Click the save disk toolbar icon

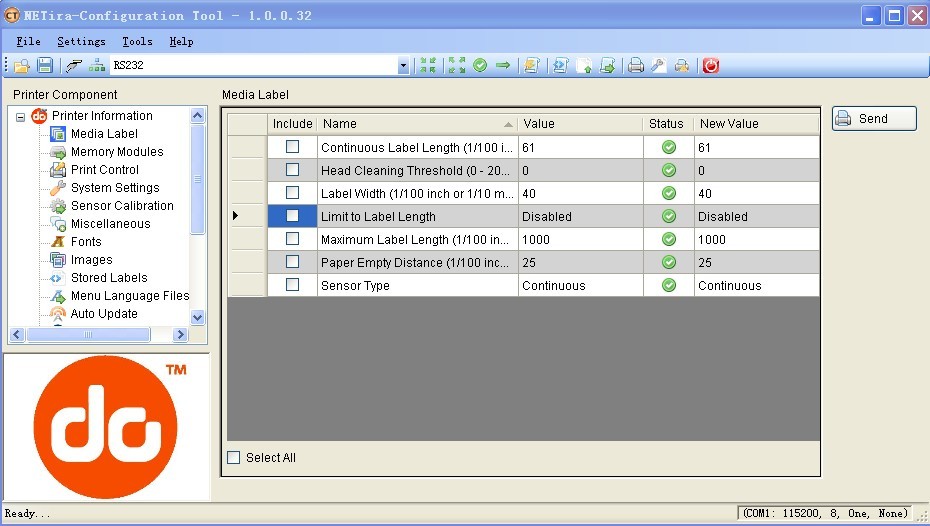[x=45, y=65]
